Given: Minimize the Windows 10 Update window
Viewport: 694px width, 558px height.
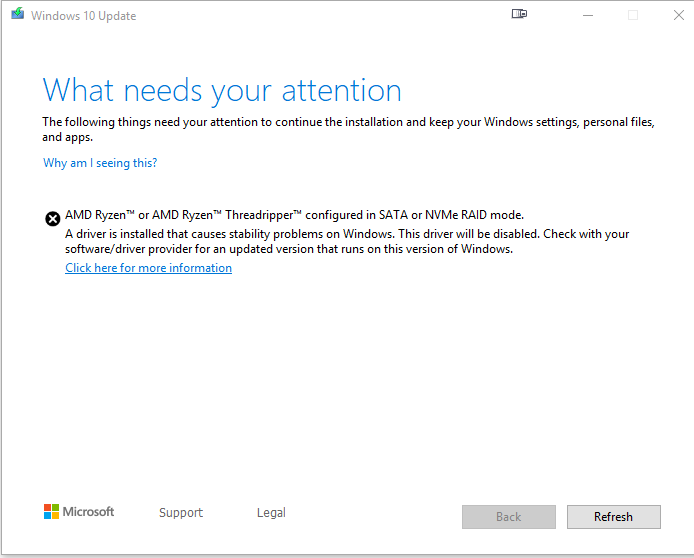Looking at the screenshot, I should (588, 15).
